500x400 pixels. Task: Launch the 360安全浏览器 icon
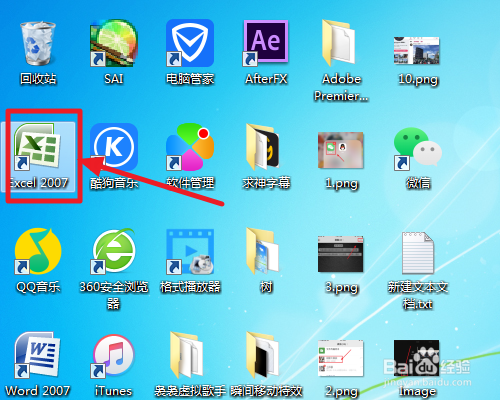click(114, 251)
